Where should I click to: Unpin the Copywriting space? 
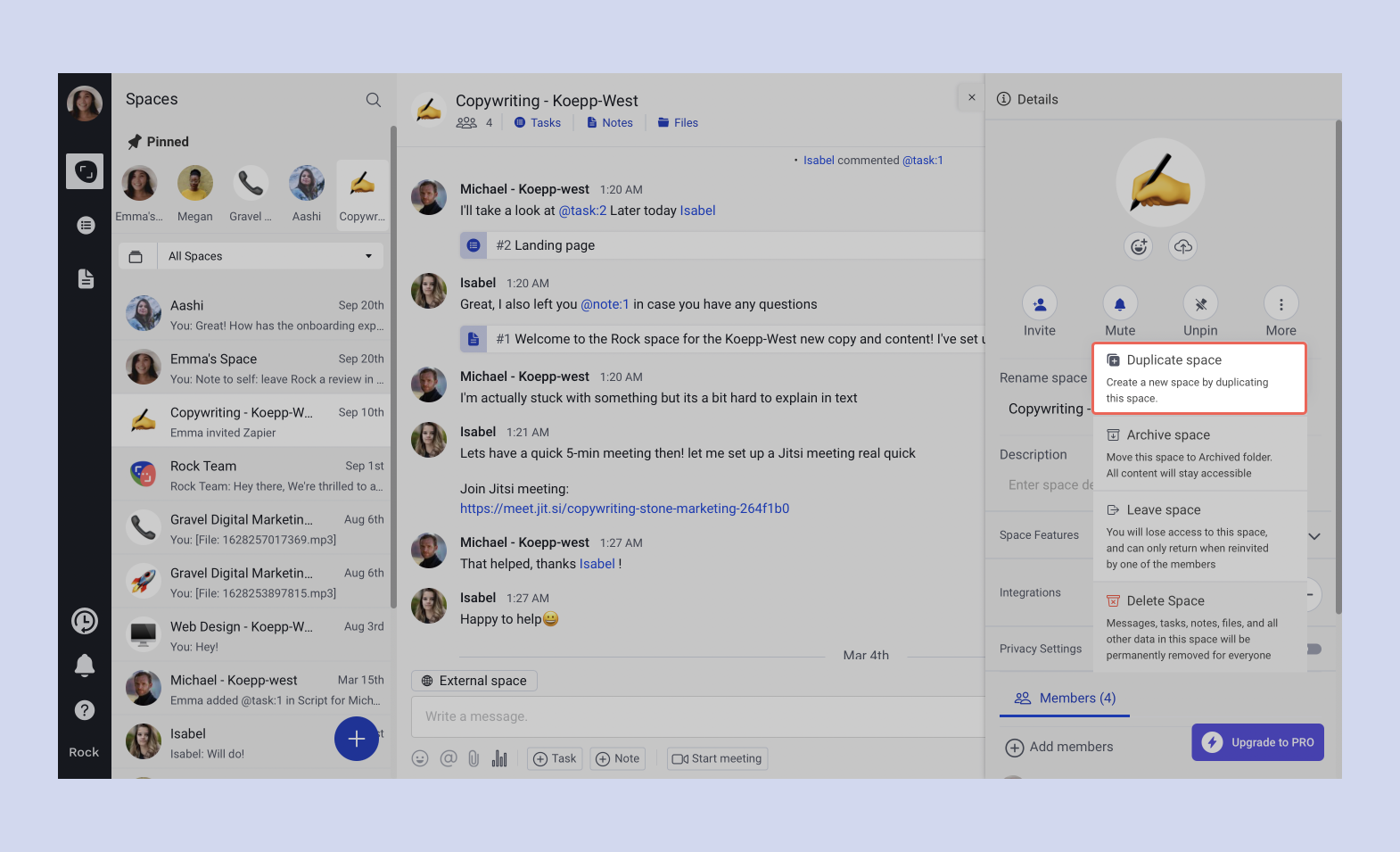pyautogui.click(x=1200, y=304)
